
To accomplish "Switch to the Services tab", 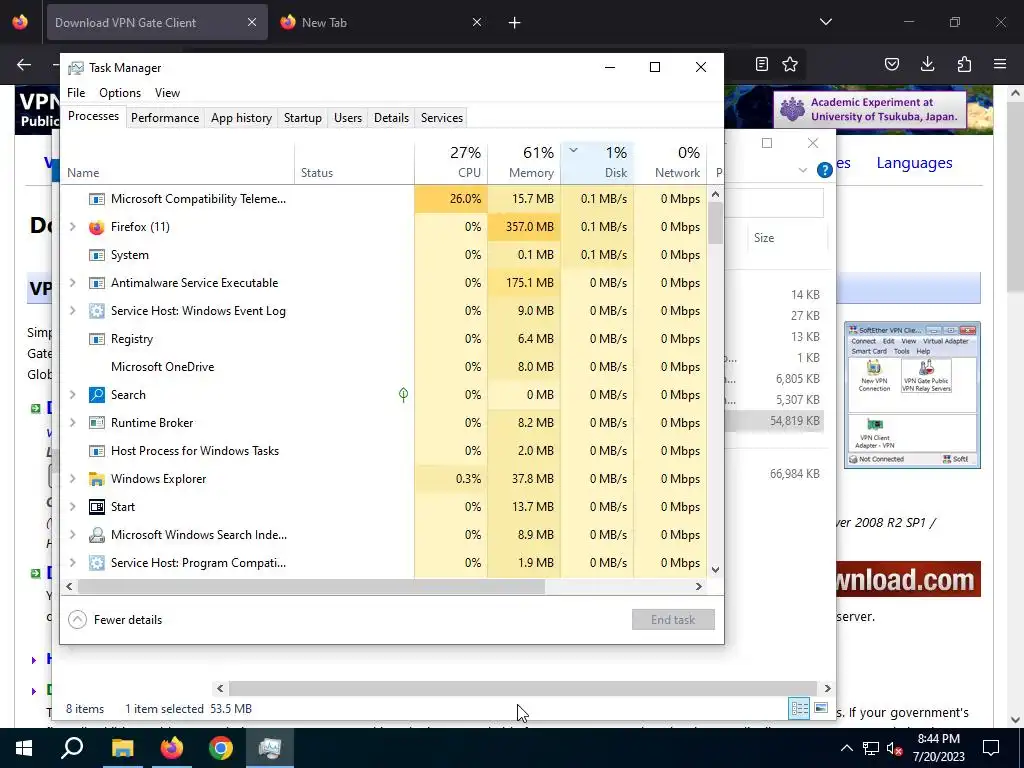I will (441, 118).
